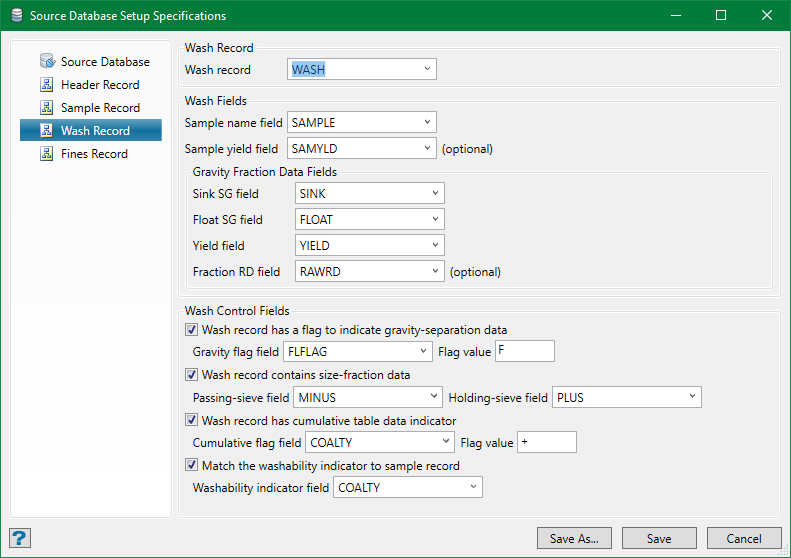791x558 pixels.
Task: Disable the gravity-separation flag checkbox
Action: click(x=192, y=330)
